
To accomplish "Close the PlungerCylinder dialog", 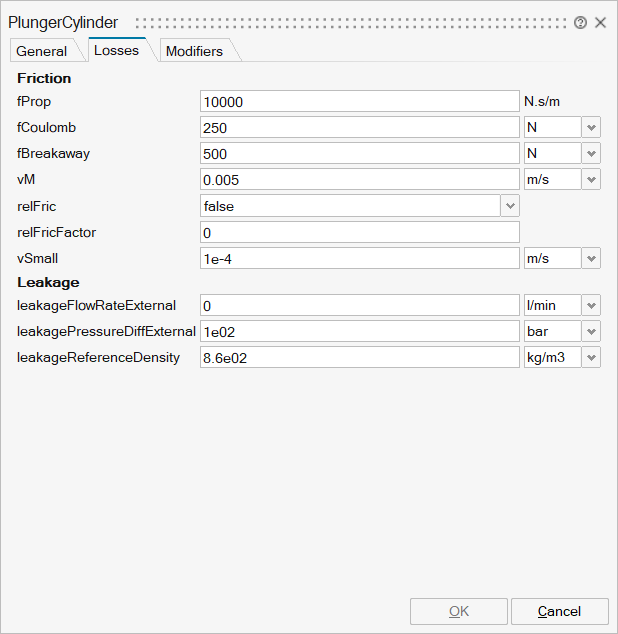I will tap(601, 22).
